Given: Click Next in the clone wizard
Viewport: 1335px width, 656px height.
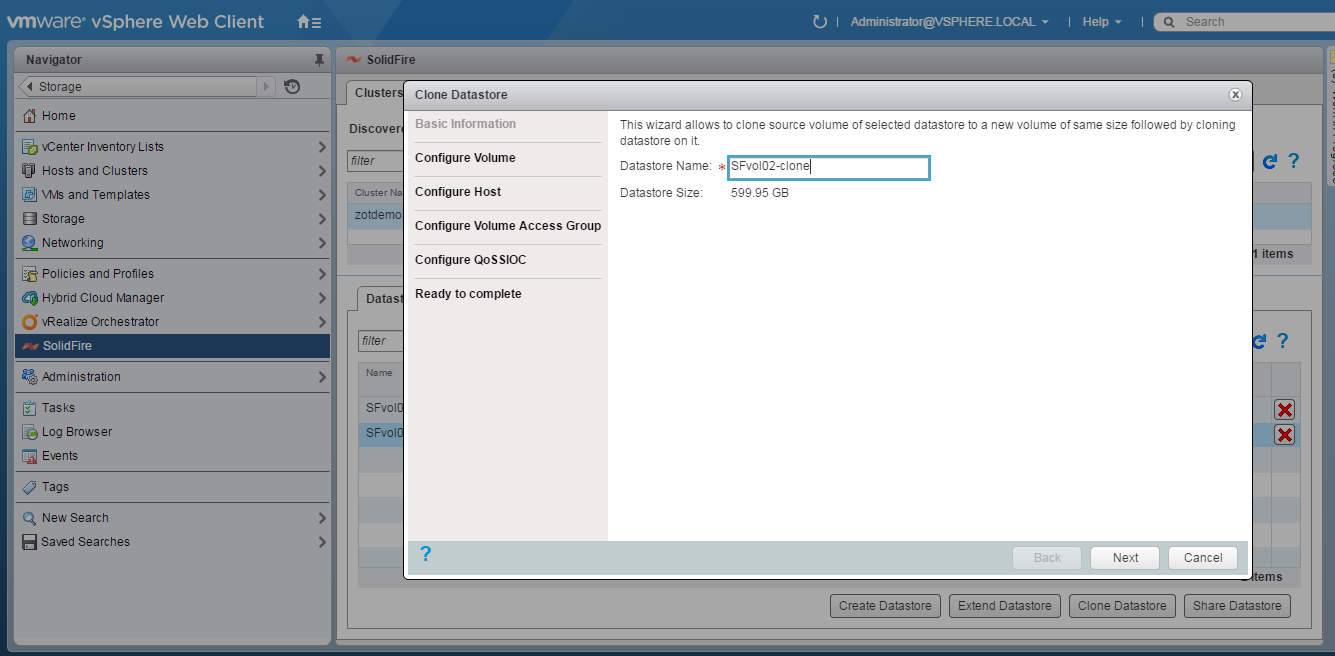Looking at the screenshot, I should (1125, 558).
